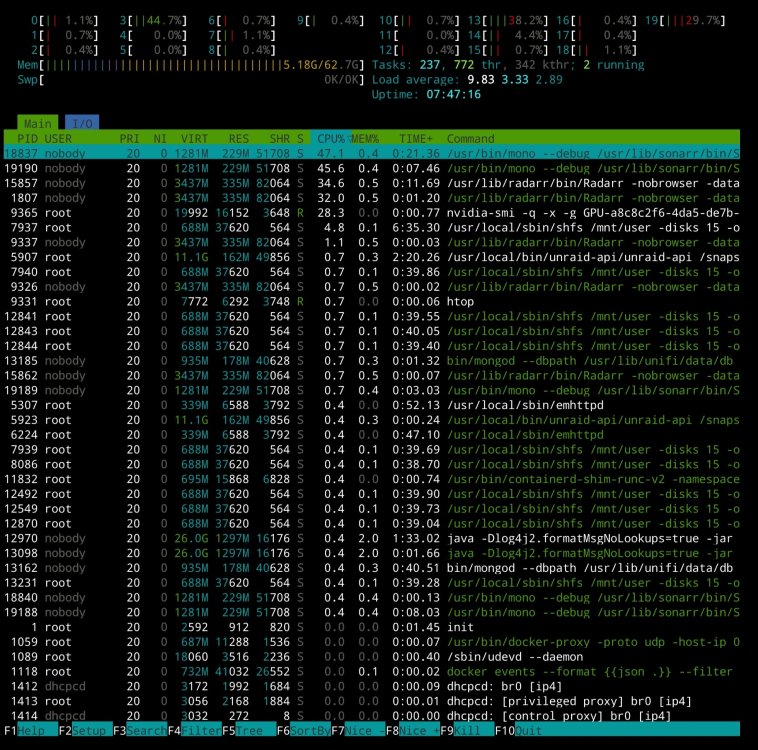Switch to the I/O tab
758x750 pixels.
coord(82,123)
